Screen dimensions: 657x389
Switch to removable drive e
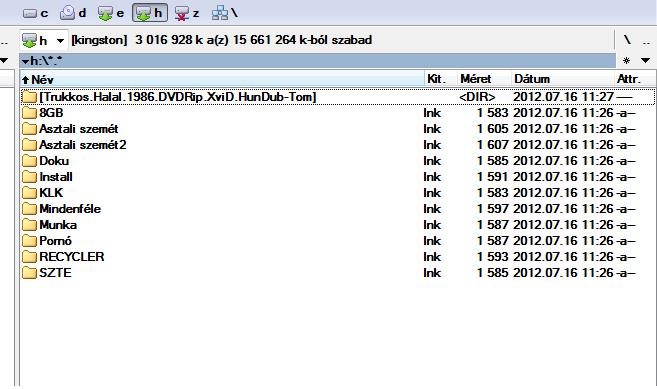(x=111, y=13)
